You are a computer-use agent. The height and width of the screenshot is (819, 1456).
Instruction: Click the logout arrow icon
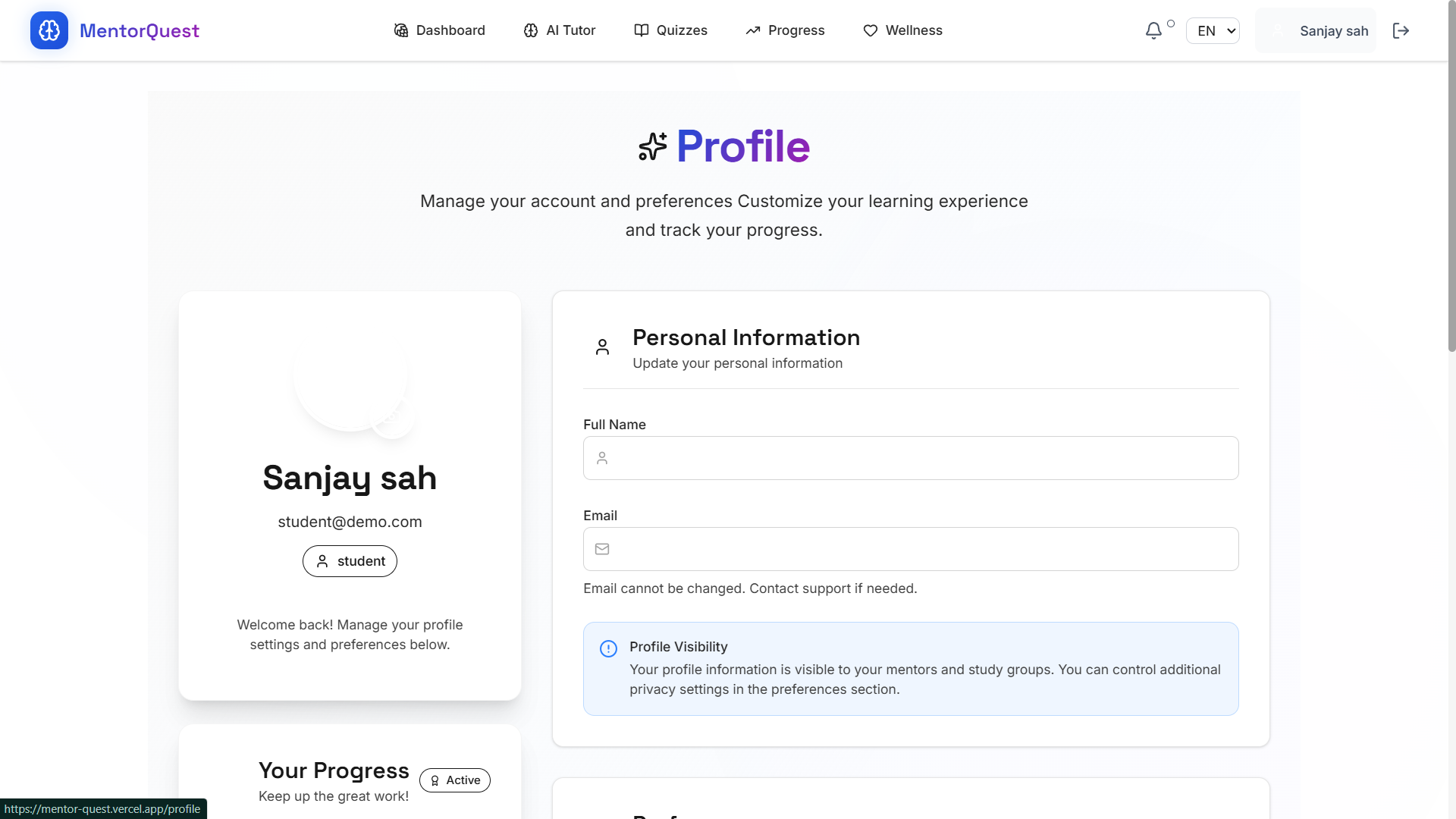[x=1401, y=30]
